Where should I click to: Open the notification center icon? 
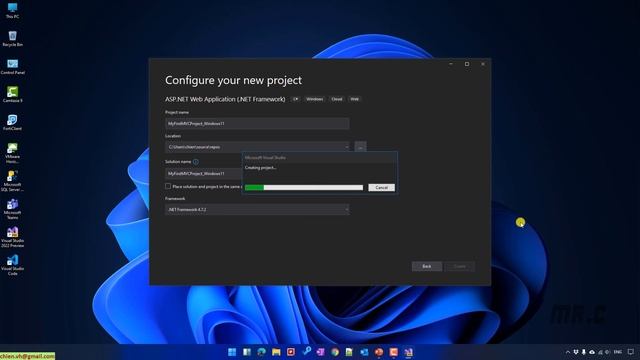pyautogui.click(x=631, y=352)
